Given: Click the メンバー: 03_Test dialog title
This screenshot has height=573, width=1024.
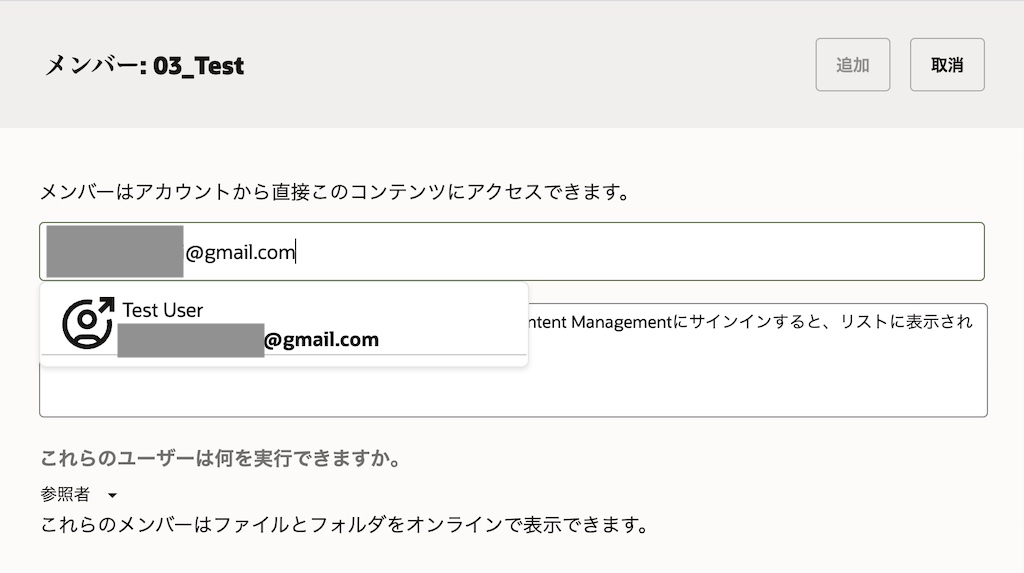Looking at the screenshot, I should click(x=144, y=66).
